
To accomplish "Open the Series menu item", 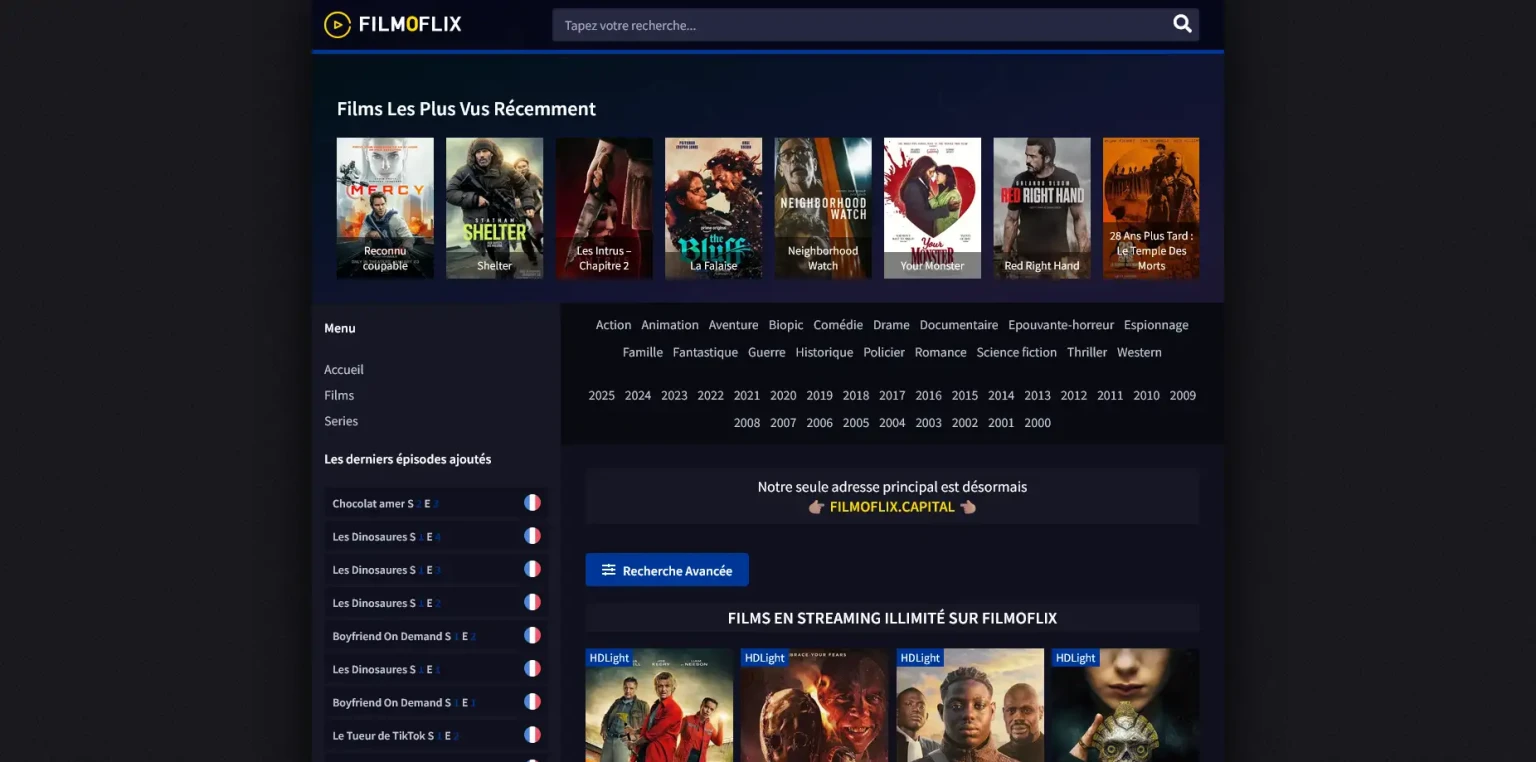I will click(341, 422).
